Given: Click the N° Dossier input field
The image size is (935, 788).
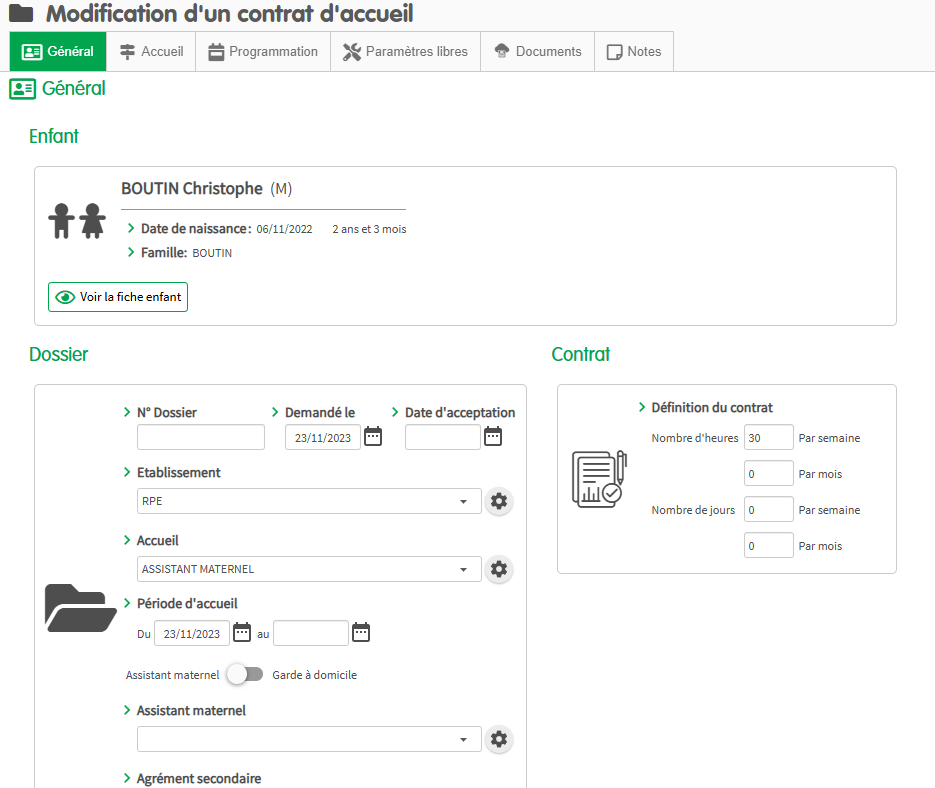Looking at the screenshot, I should 200,437.
